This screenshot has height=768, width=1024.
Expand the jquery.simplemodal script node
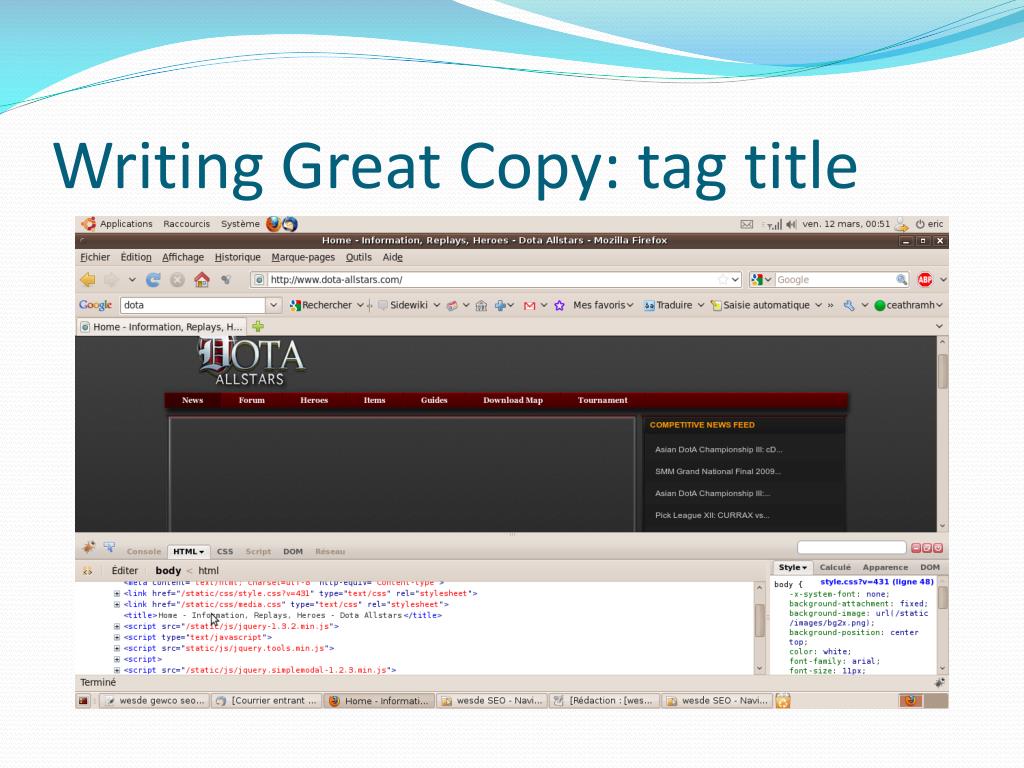point(117,670)
